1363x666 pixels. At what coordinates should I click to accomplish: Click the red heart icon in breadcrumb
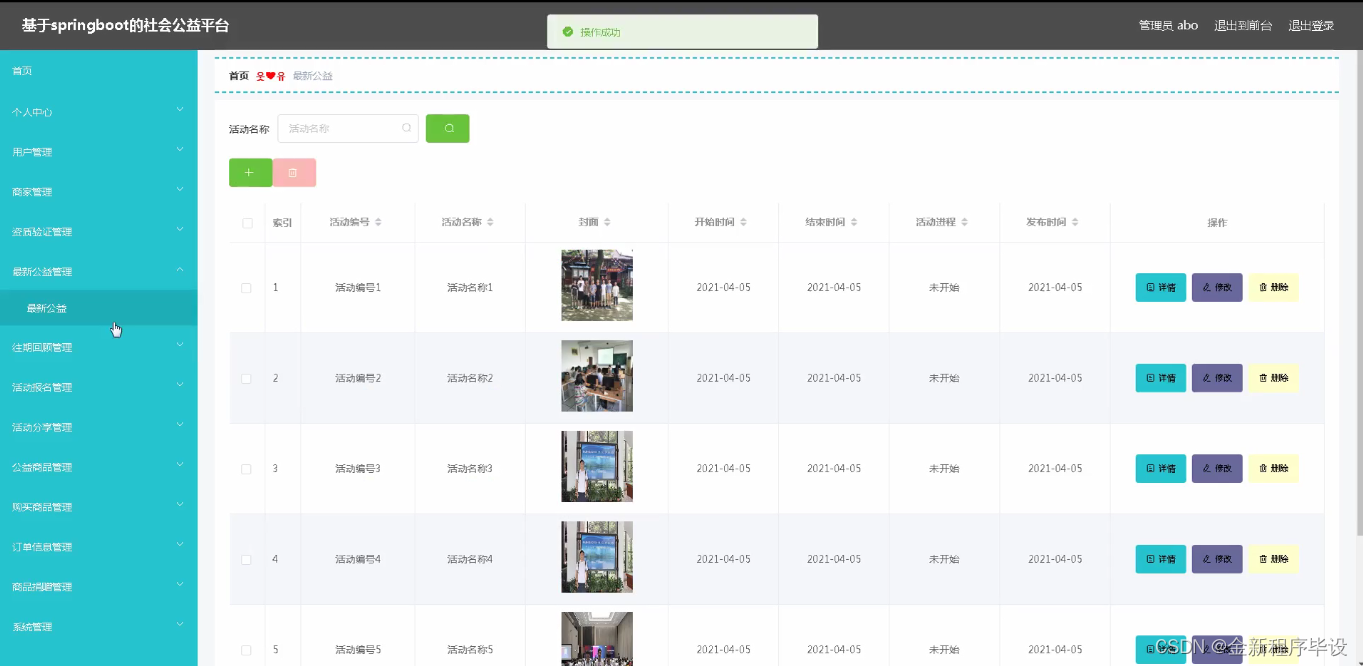(270, 75)
